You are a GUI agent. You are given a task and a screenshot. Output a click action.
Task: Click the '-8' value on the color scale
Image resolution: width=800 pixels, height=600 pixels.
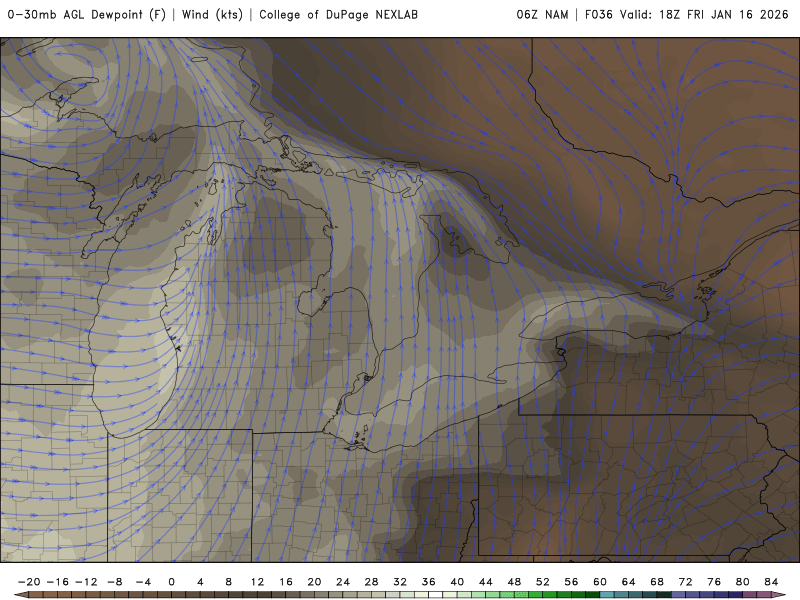click(115, 582)
